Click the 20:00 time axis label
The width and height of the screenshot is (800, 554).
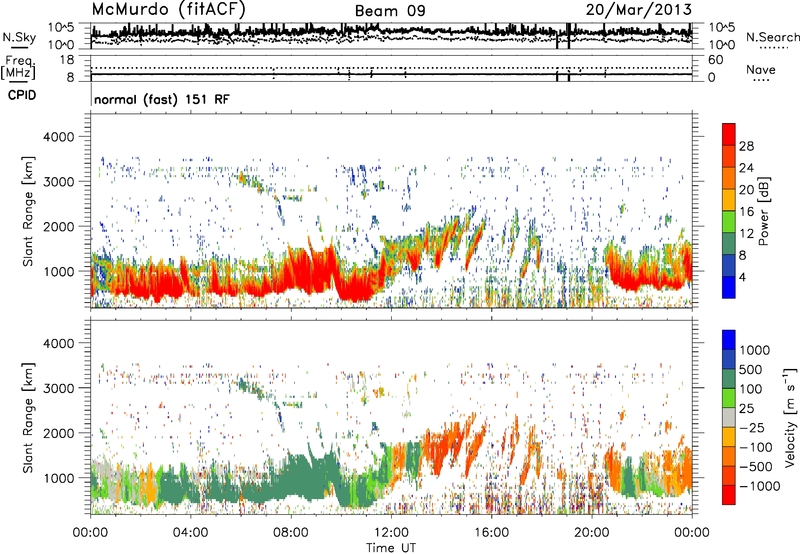(x=592, y=532)
